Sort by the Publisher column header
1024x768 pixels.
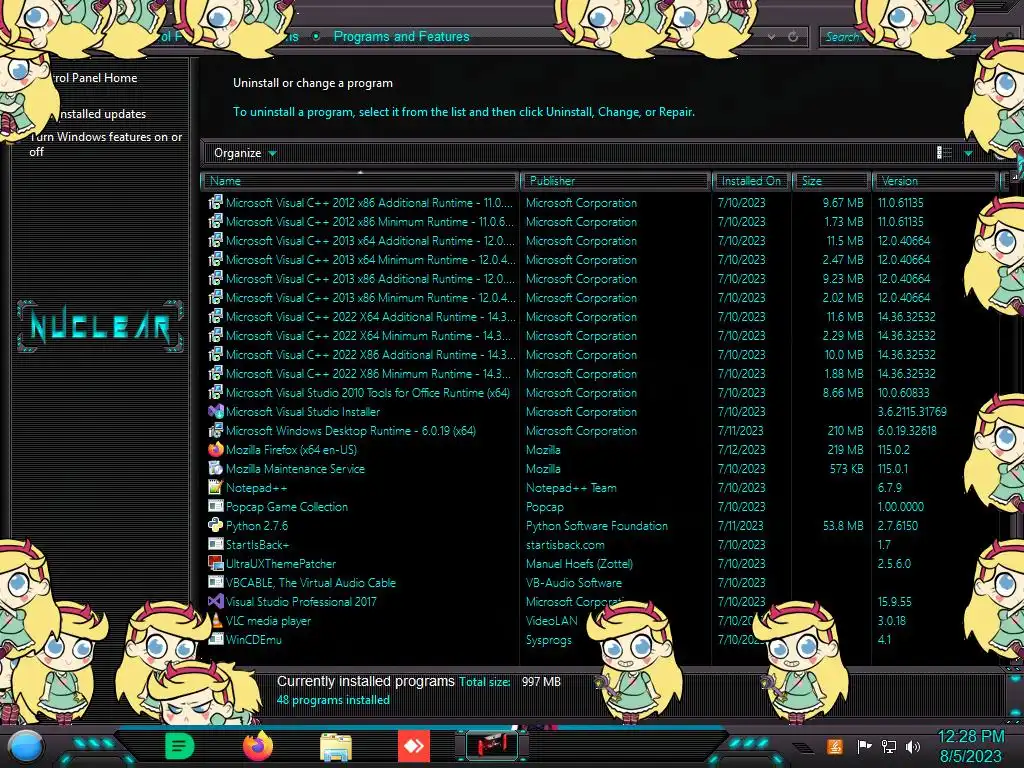pyautogui.click(x=615, y=181)
